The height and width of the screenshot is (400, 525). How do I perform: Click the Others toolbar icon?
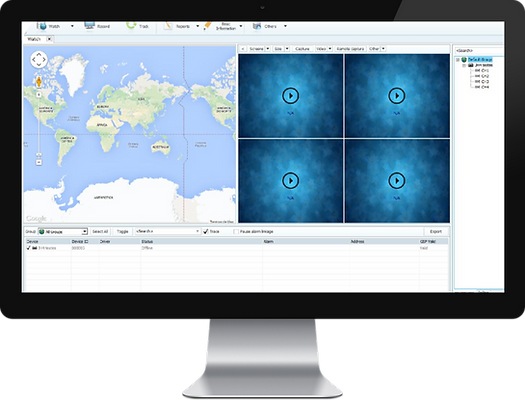click(x=257, y=26)
